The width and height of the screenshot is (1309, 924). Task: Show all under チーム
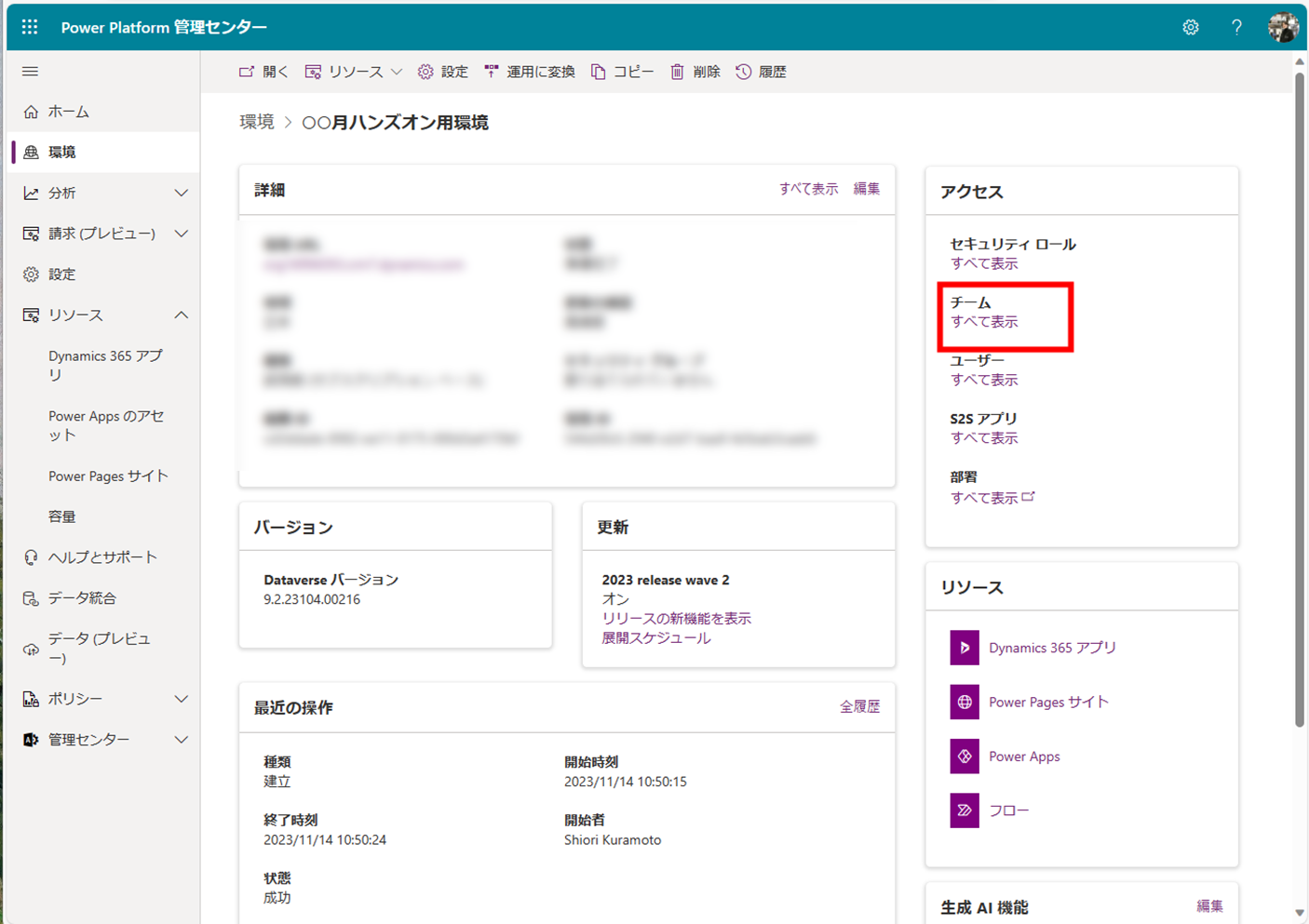coord(984,322)
